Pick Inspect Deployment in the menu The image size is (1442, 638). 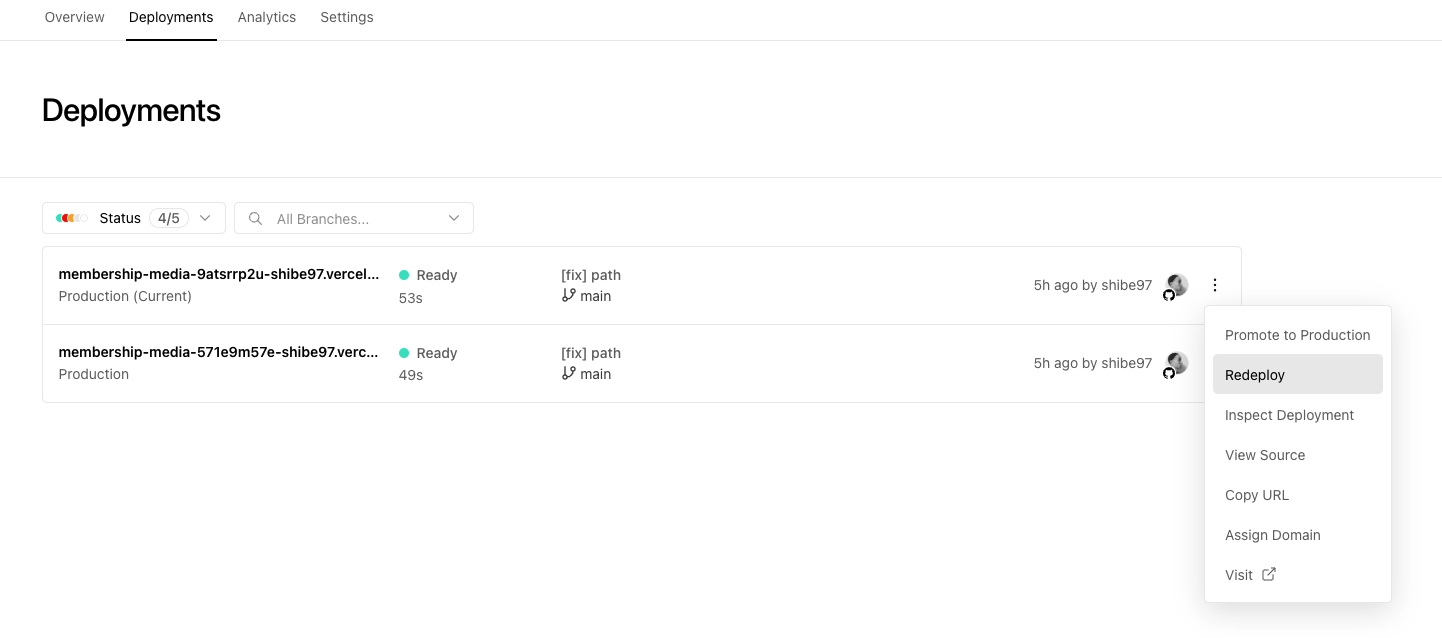tap(1289, 415)
